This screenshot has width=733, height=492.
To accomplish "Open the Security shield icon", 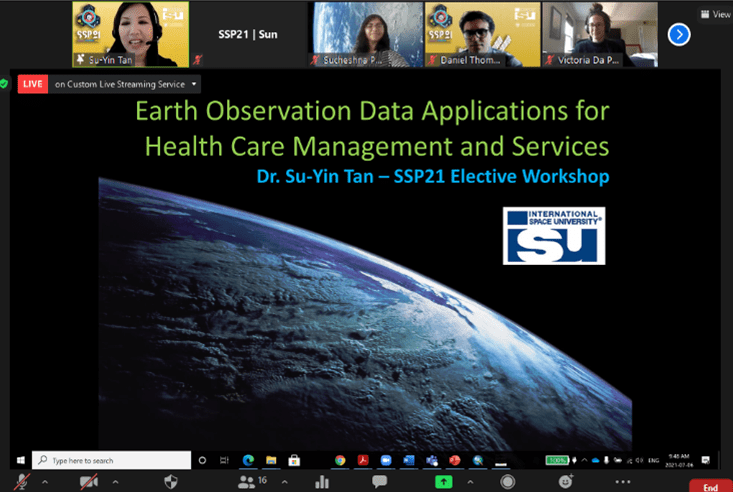I will [x=171, y=481].
